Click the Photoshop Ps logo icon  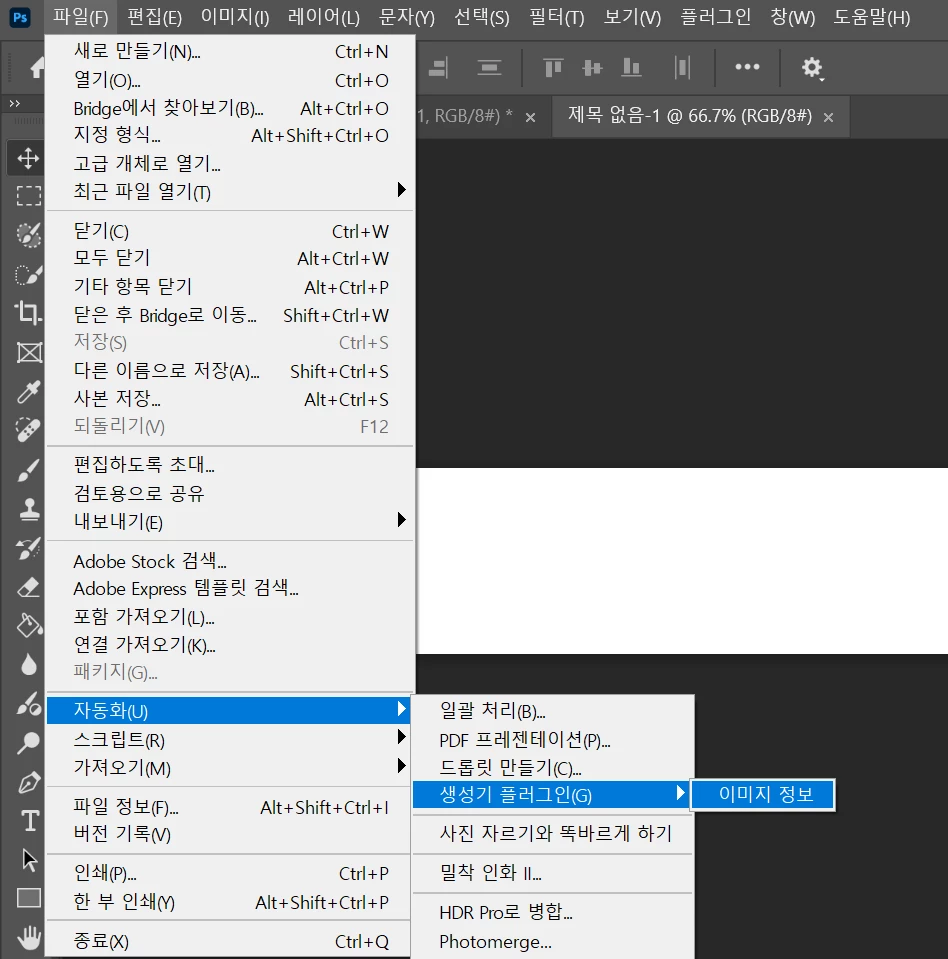(x=20, y=17)
